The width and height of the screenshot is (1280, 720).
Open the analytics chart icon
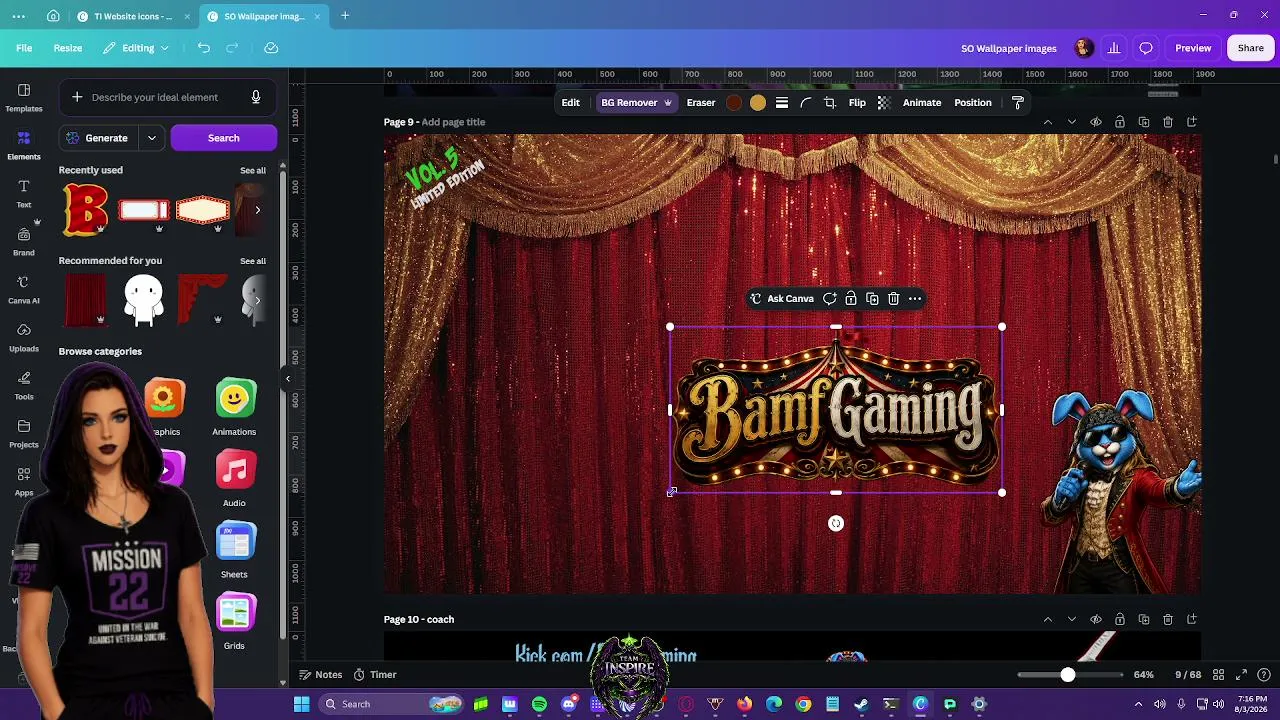[1114, 48]
